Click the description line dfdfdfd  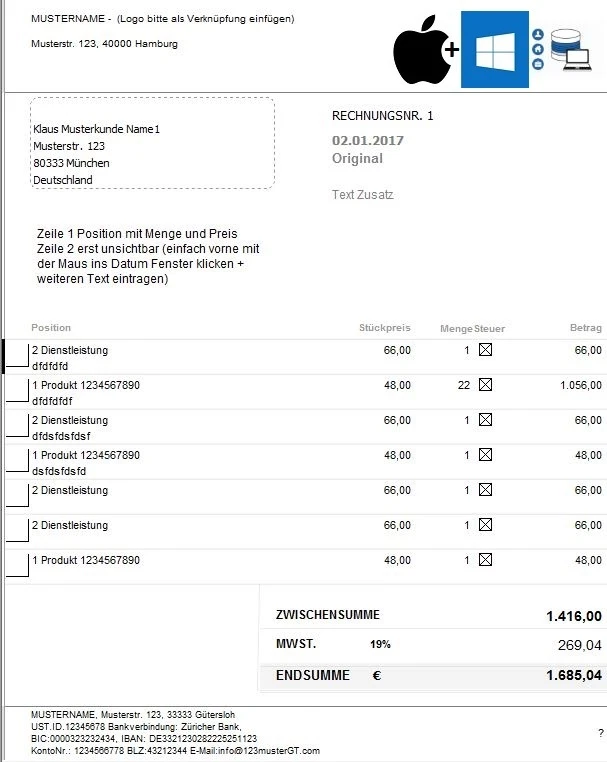coord(50,366)
